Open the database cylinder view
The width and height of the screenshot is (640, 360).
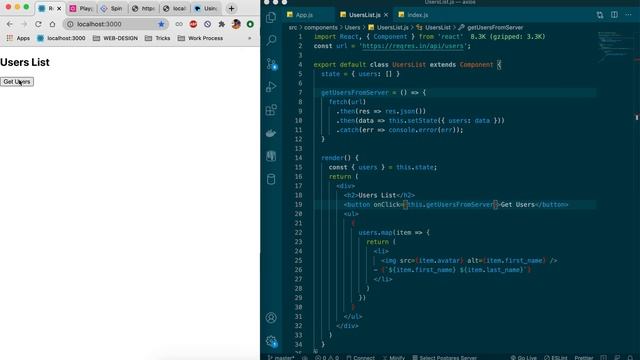(271, 179)
